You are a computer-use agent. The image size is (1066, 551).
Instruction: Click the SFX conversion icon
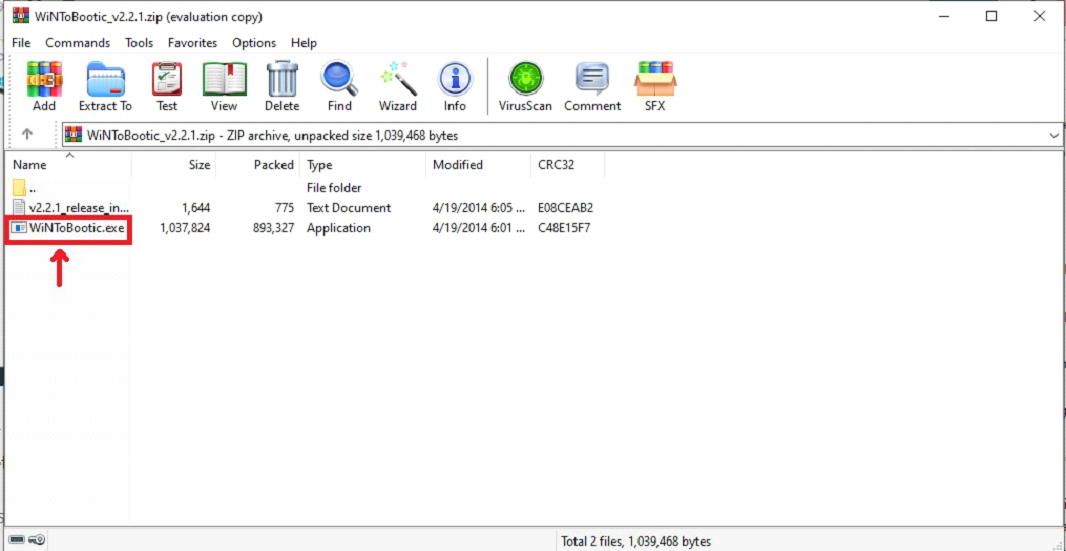click(655, 79)
